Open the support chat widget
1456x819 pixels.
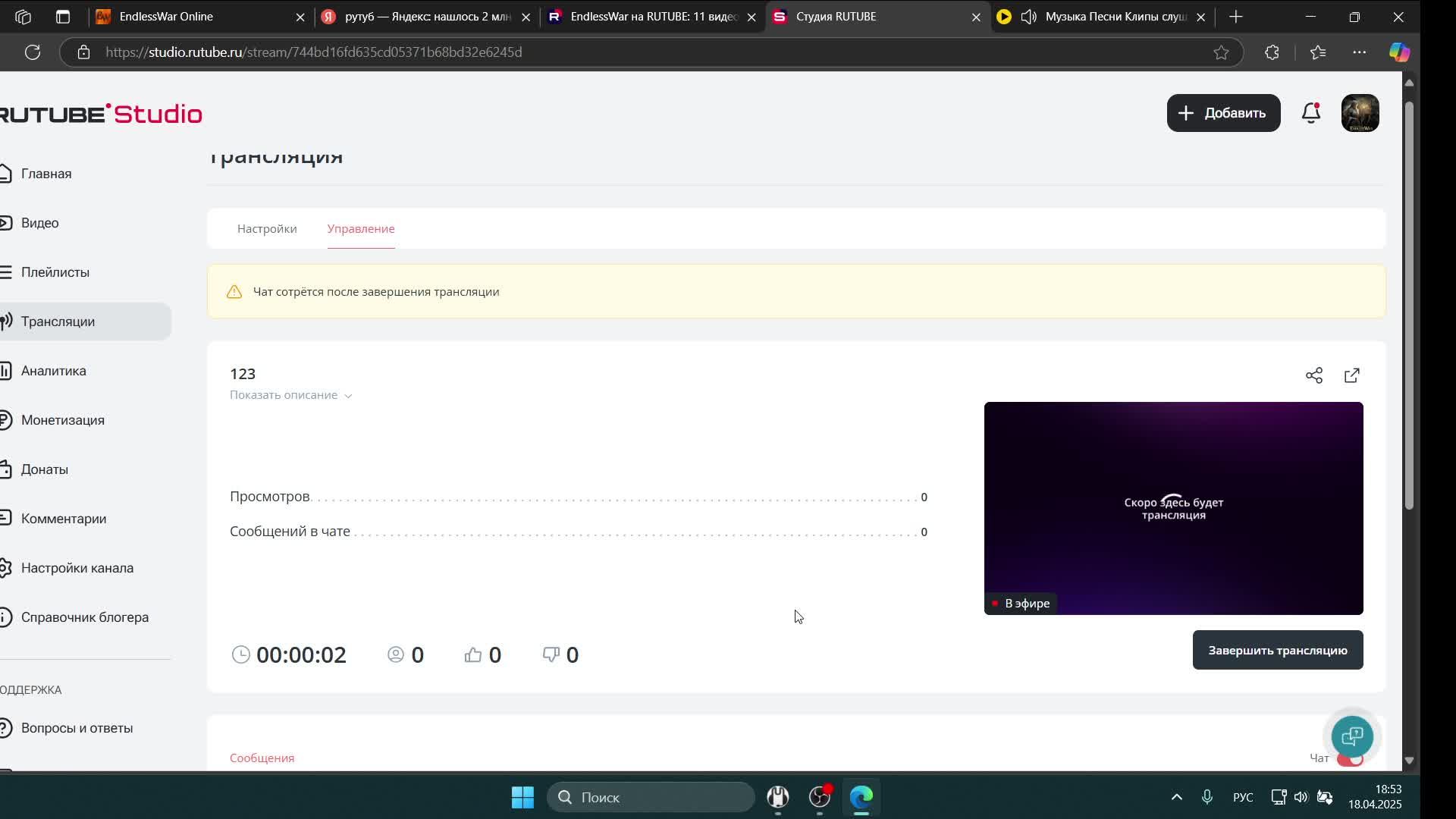(x=1352, y=736)
